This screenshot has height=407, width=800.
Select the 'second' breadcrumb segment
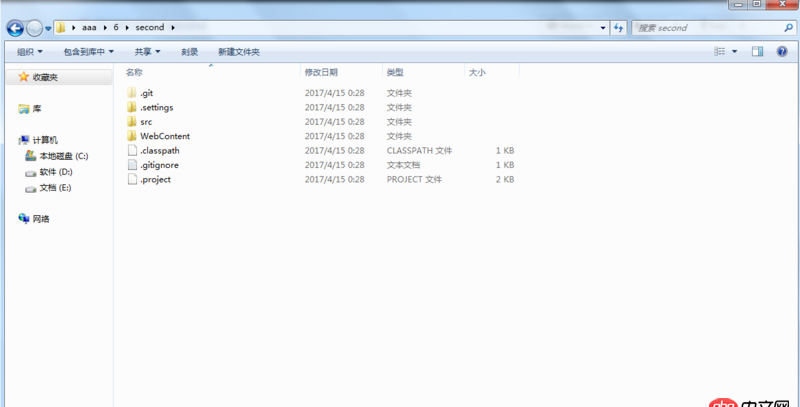pyautogui.click(x=149, y=28)
